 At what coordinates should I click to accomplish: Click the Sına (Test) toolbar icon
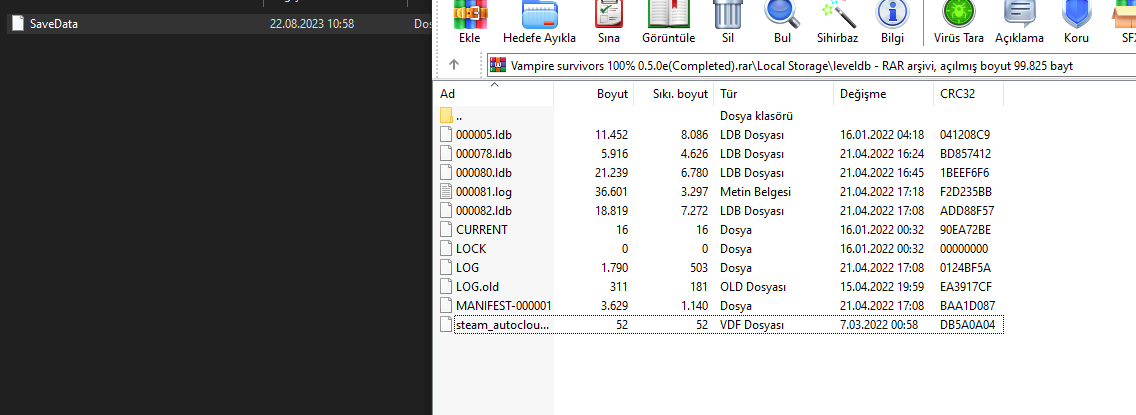point(609,13)
